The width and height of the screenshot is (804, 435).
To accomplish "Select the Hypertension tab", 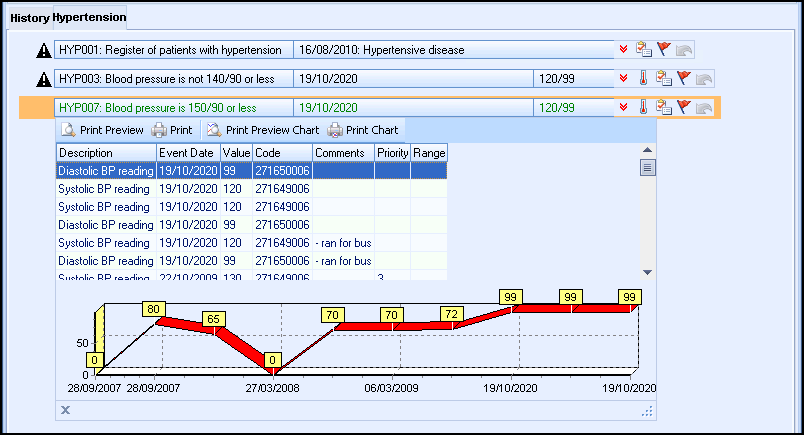I will (90, 17).
